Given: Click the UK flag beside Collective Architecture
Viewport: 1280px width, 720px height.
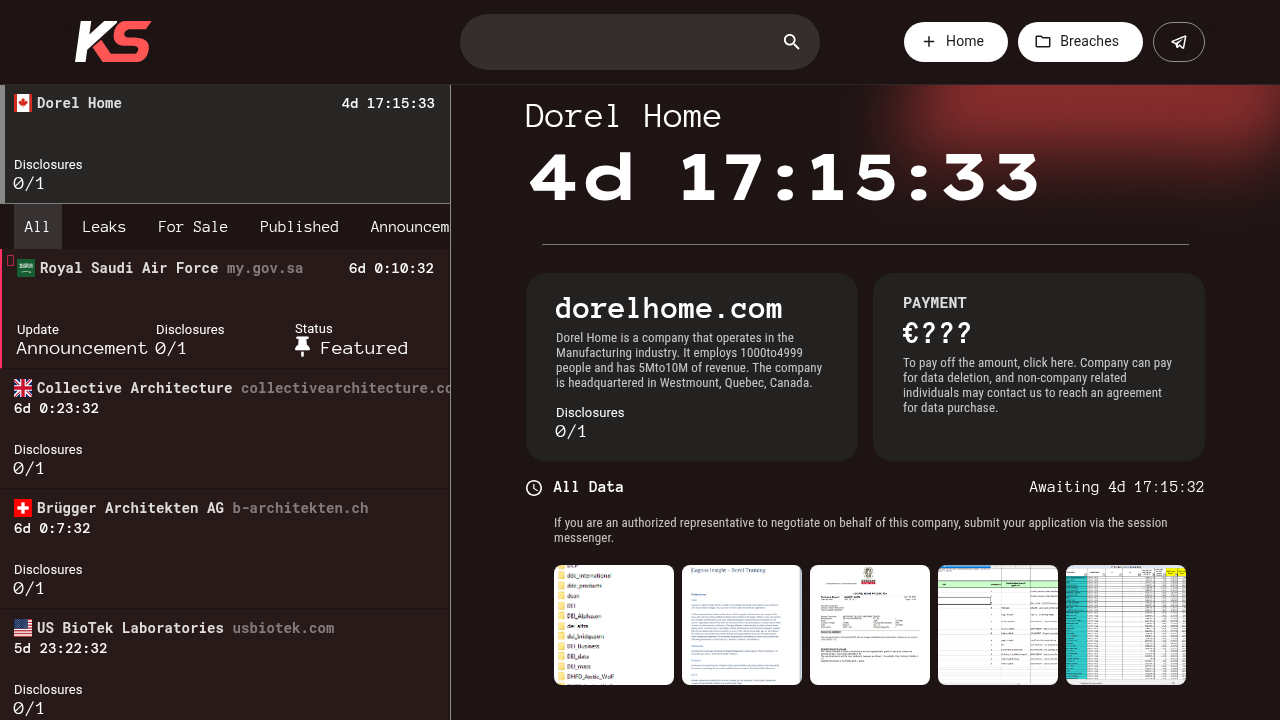Looking at the screenshot, I should click(x=23, y=388).
